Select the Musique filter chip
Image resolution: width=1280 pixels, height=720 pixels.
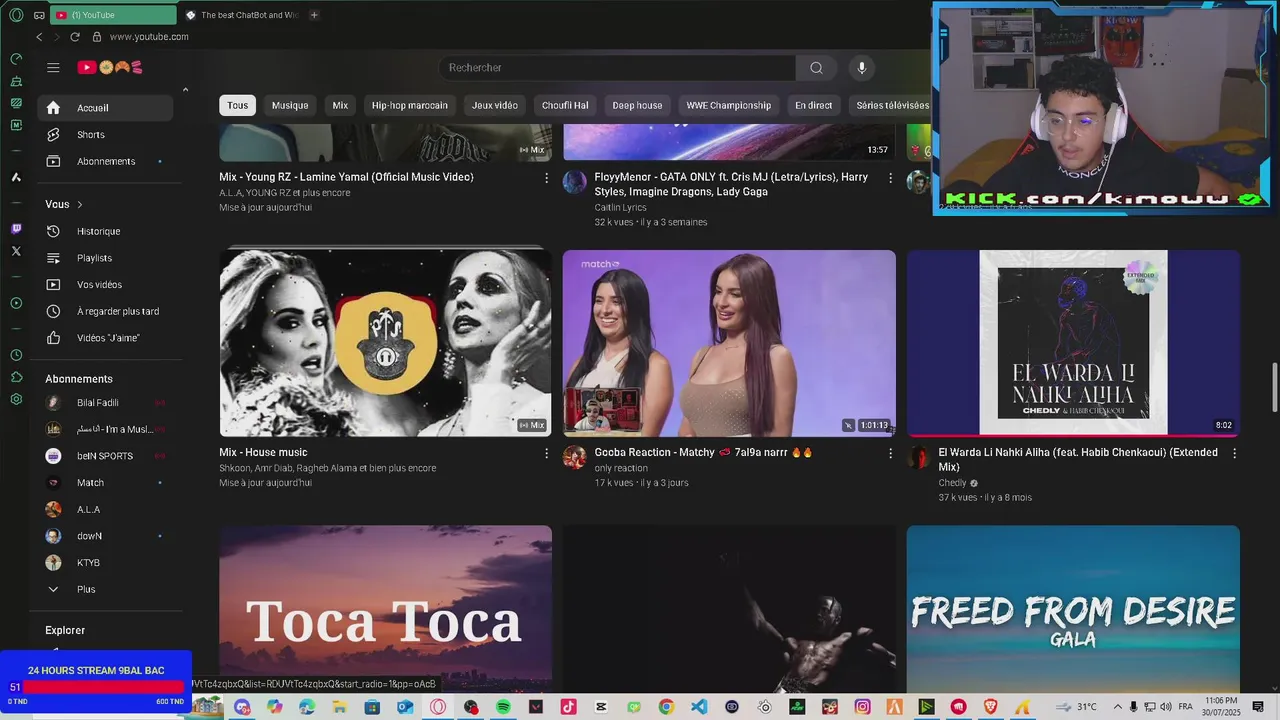pyautogui.click(x=290, y=105)
